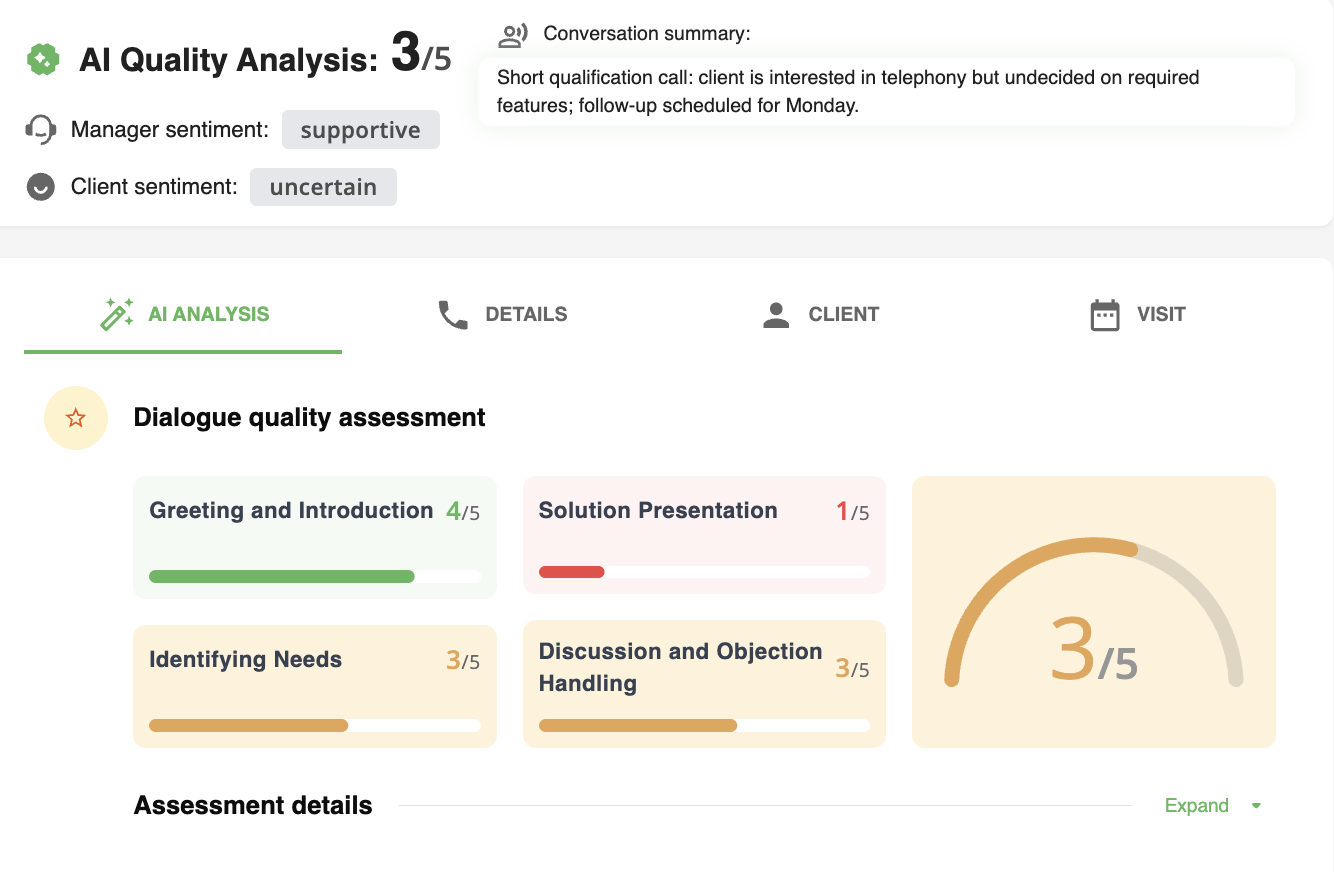Go to the VISIT tab

coord(1160,314)
